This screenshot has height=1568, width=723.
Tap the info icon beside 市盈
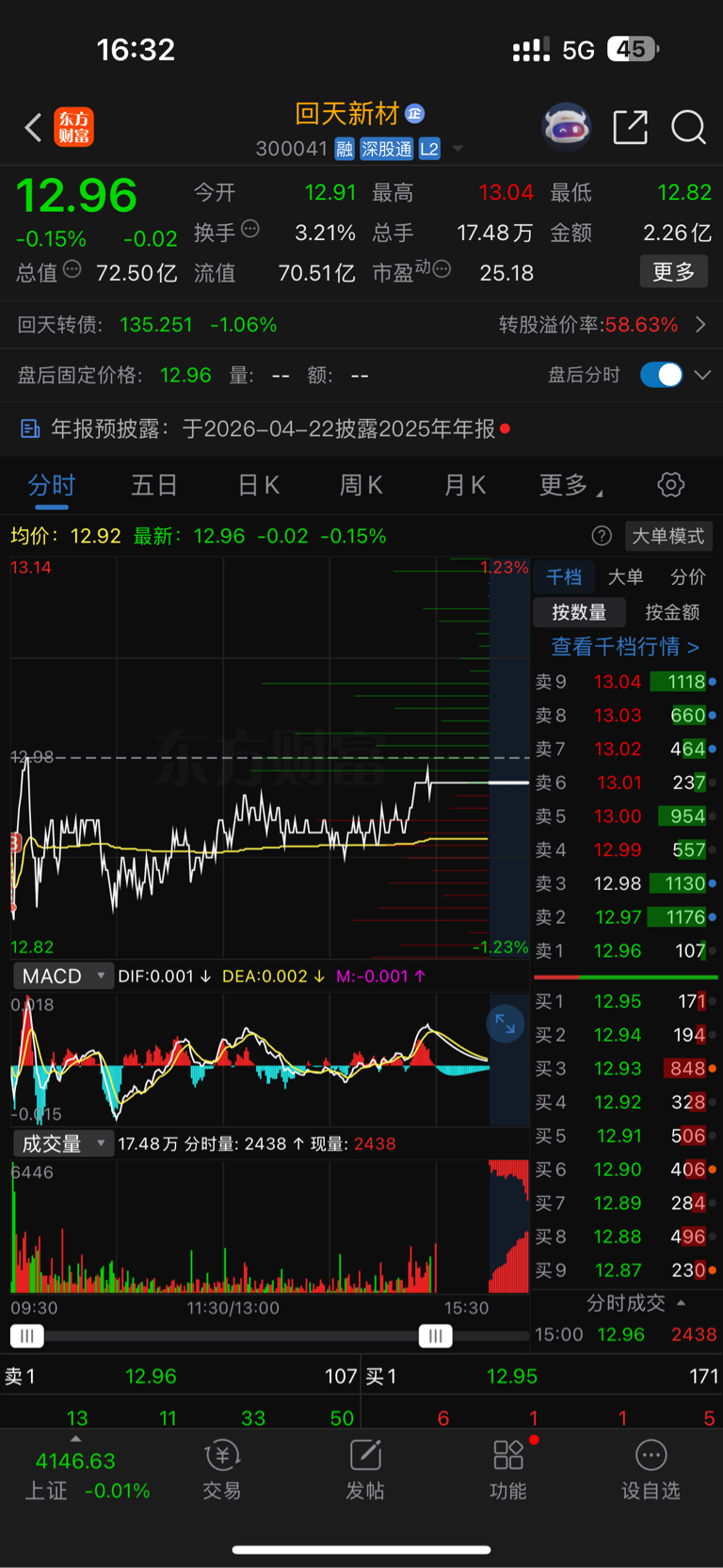(x=442, y=270)
